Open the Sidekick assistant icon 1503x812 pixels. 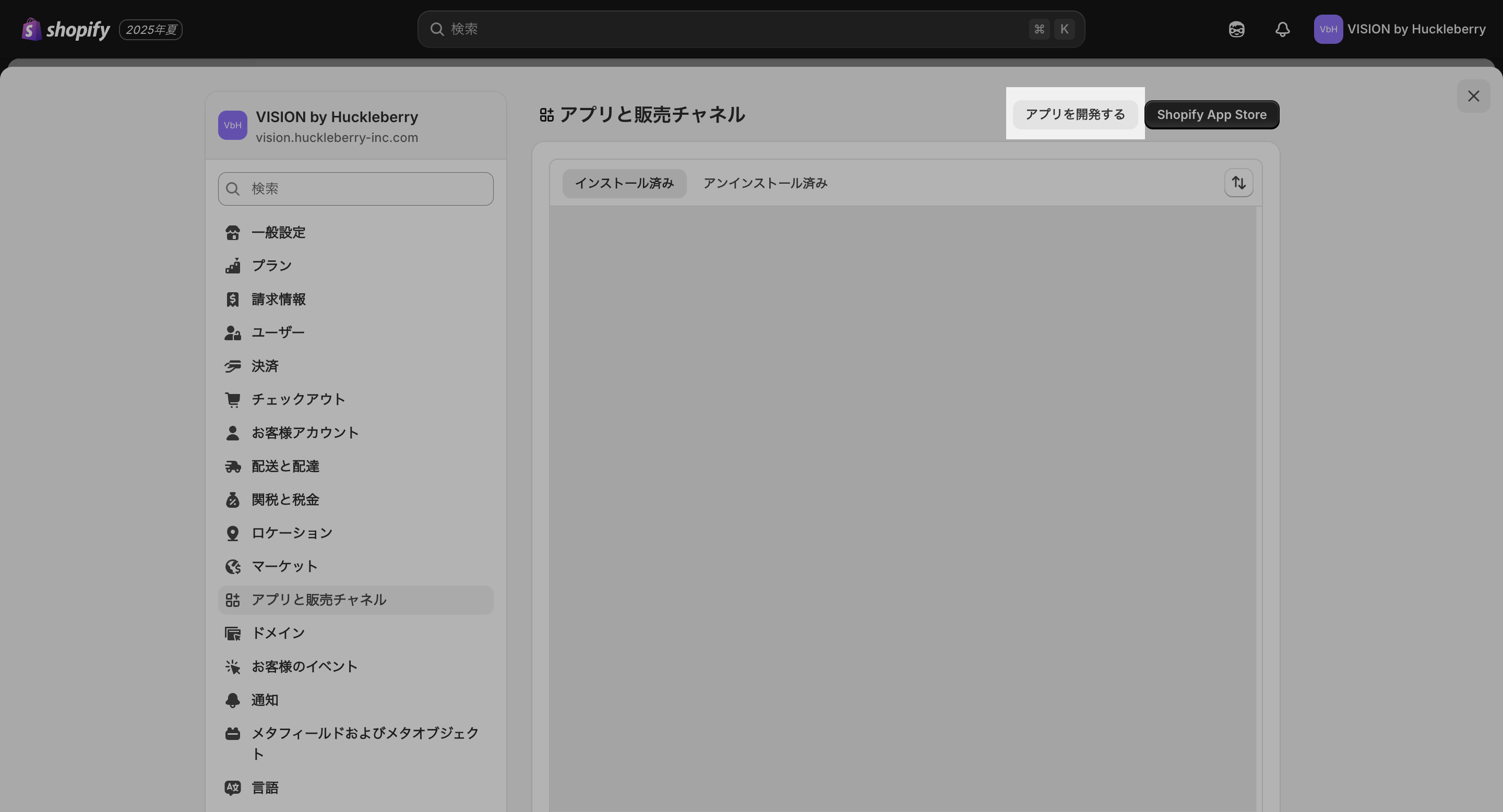tap(1236, 29)
